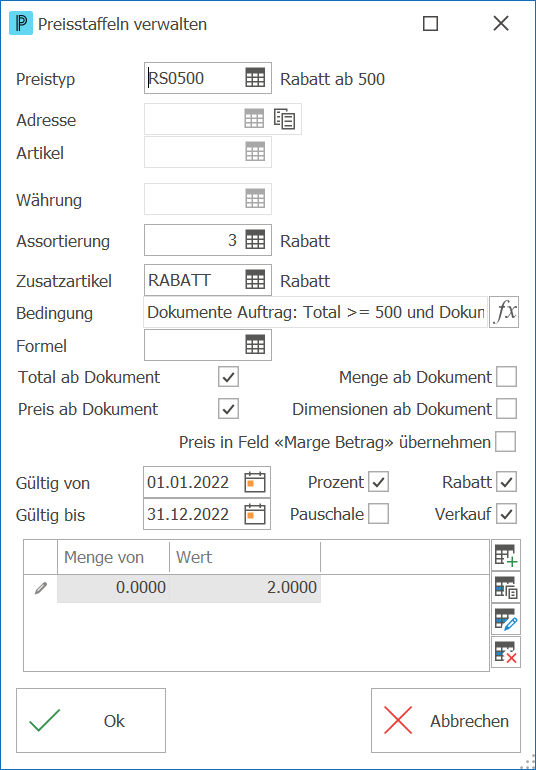Click the Menge von column header

(113, 557)
